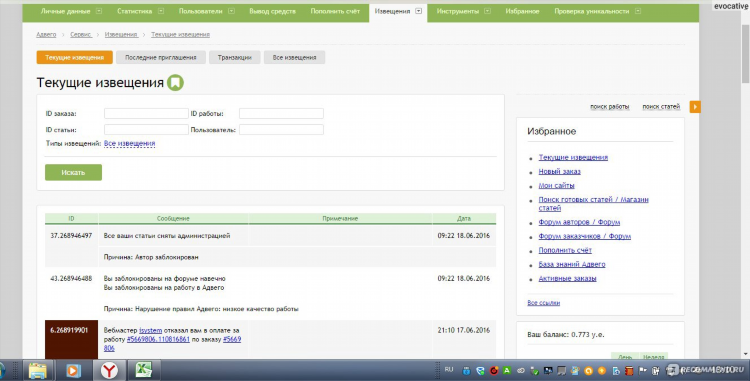Launch Windows Media Player from taskbar
Screen dimensions: 750x381
click(73, 370)
